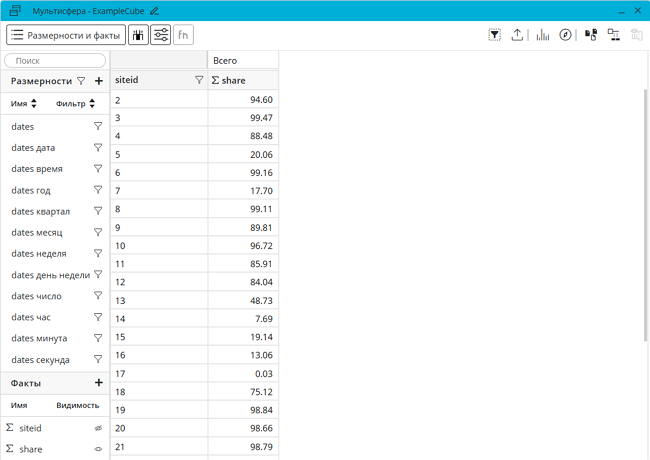Toggle visibility of the siteid fact
Screen dimensions: 650x460
98,428
